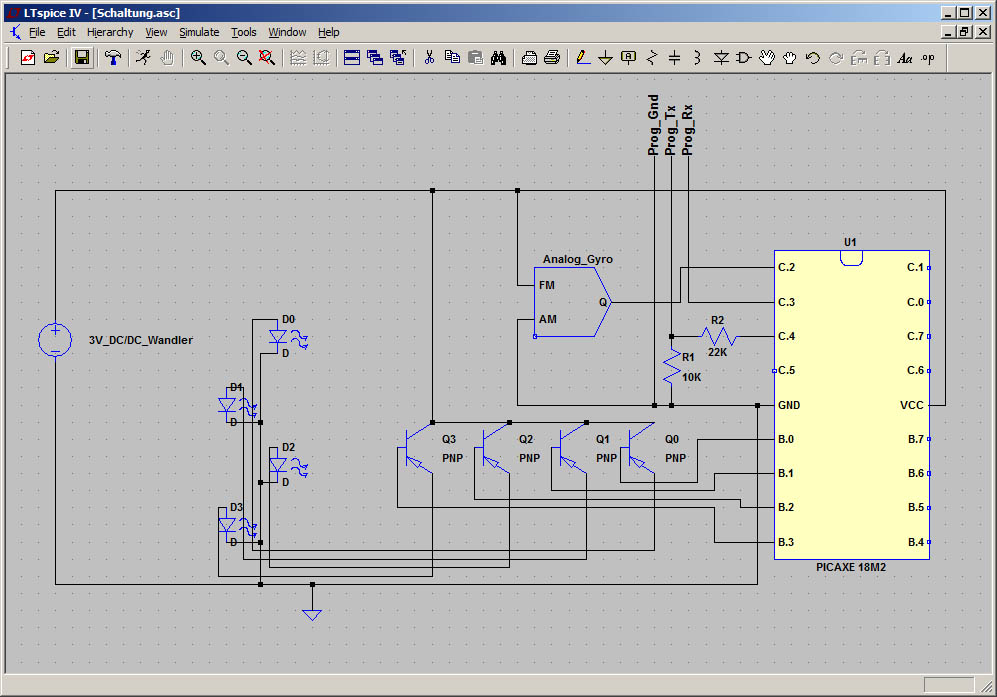Open the Tools menu
The image size is (997, 697).
tap(244, 32)
